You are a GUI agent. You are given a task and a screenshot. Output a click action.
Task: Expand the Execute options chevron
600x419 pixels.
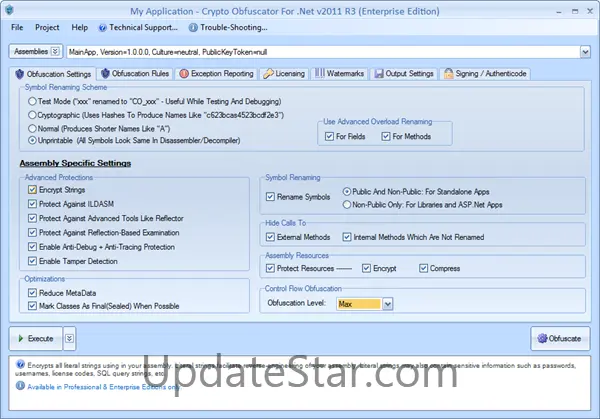point(69,338)
